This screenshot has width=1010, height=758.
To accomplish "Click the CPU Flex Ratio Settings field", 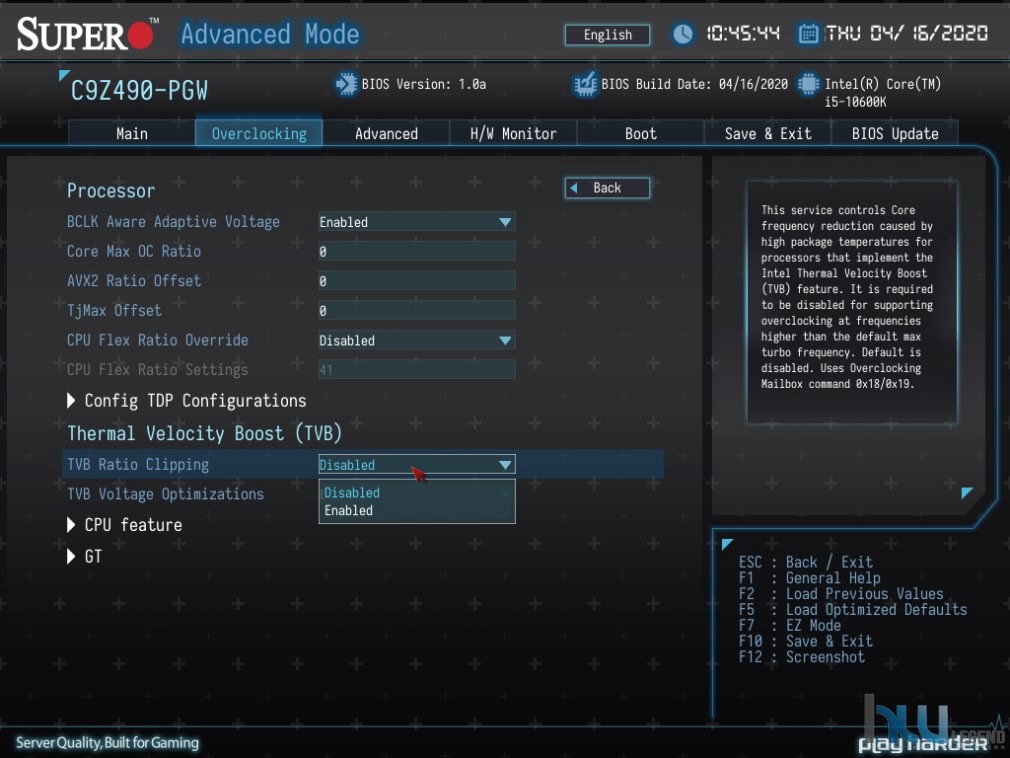I will click(417, 370).
